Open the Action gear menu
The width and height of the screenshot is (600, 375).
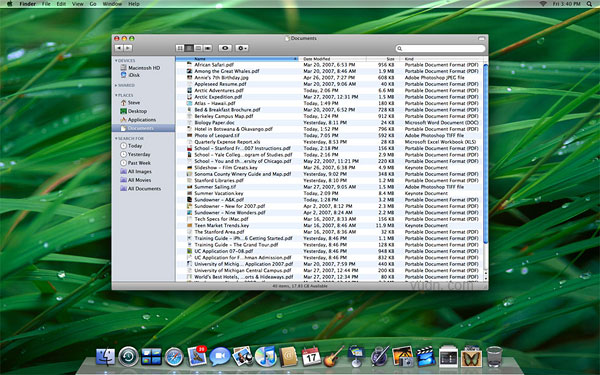241,48
